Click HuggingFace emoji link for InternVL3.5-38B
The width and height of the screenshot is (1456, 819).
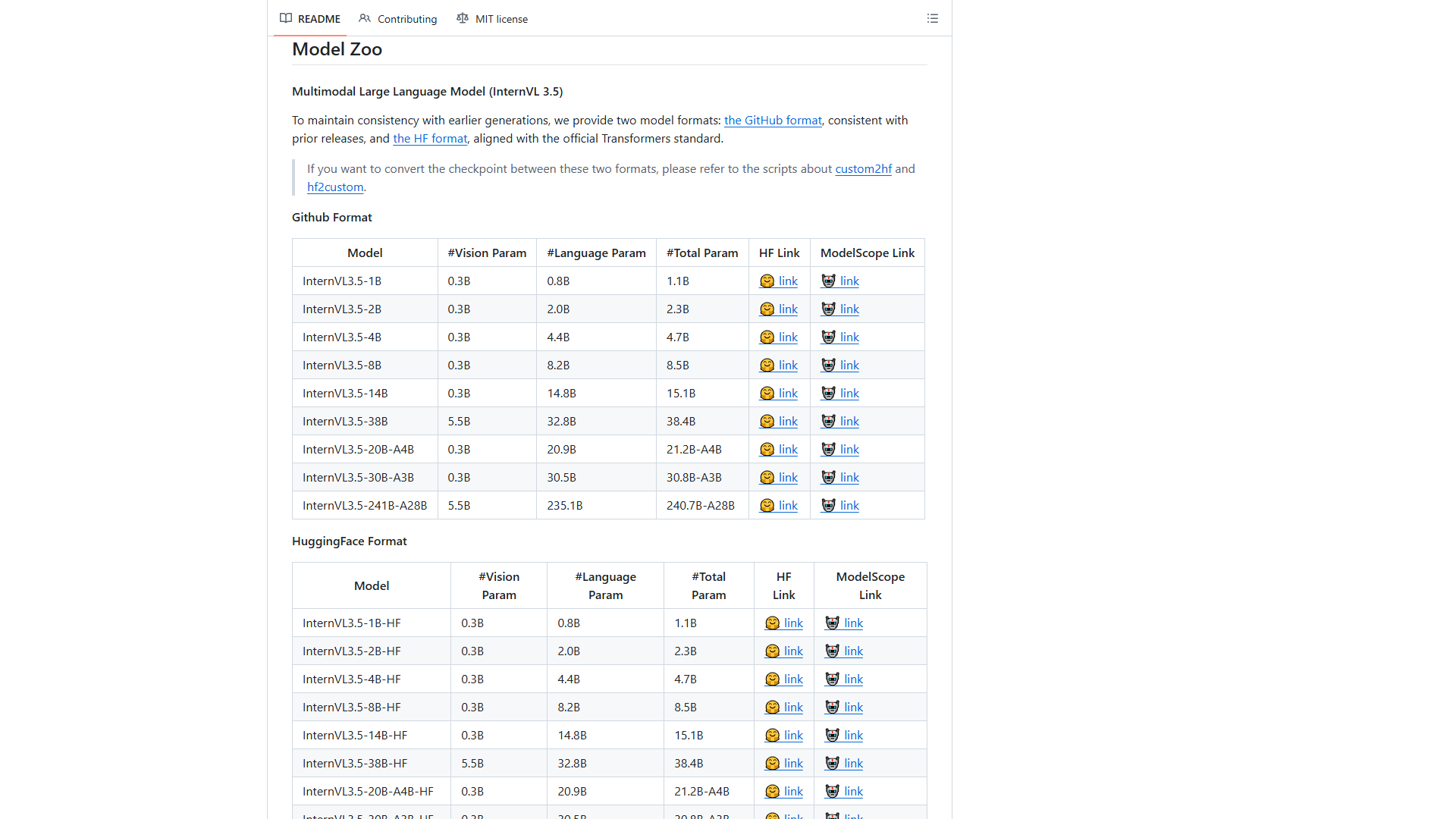(779, 421)
